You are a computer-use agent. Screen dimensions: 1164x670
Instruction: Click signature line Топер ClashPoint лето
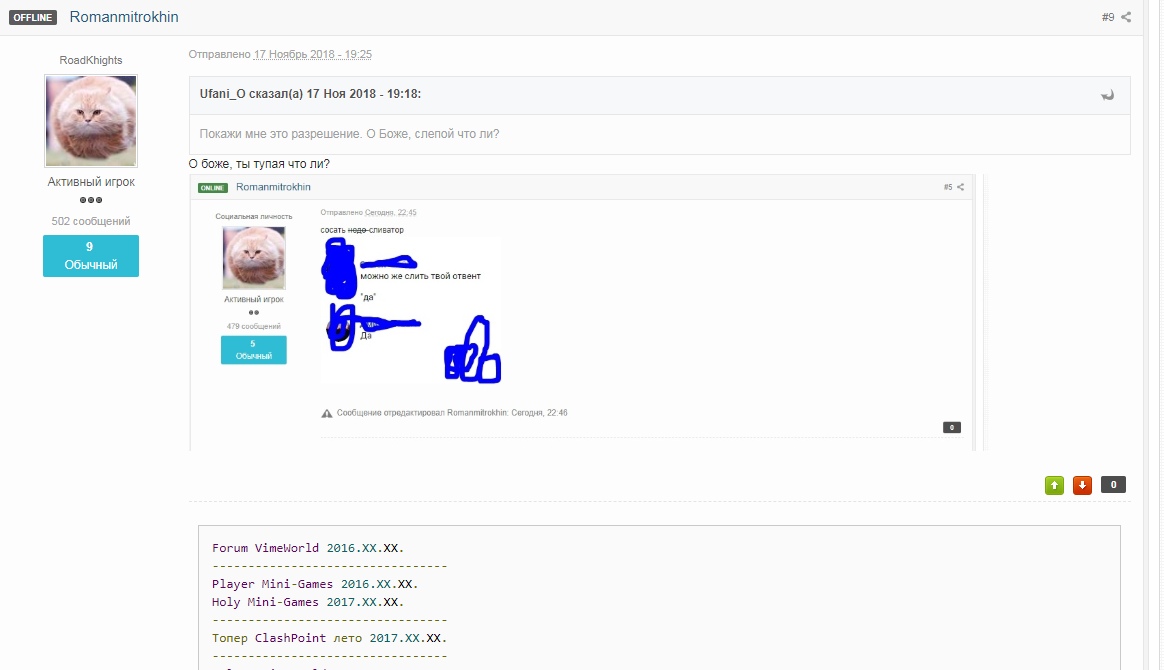(x=330, y=638)
